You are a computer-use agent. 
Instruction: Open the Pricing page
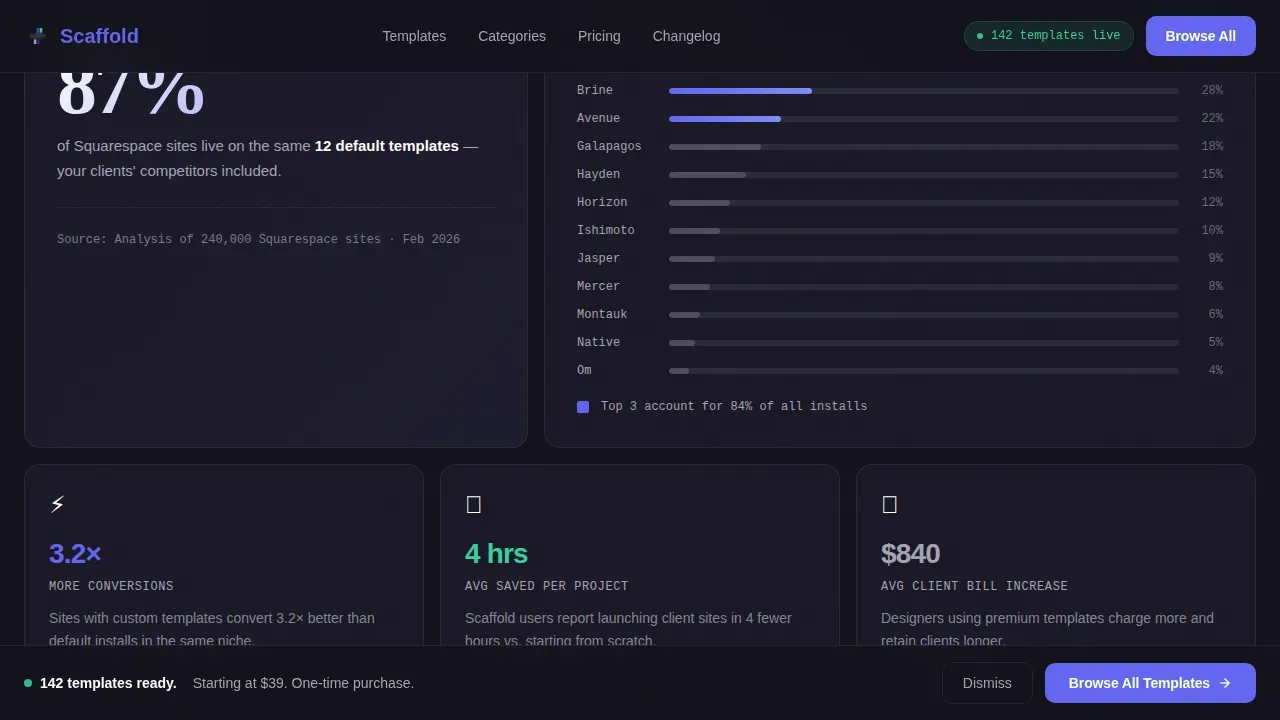[599, 36]
